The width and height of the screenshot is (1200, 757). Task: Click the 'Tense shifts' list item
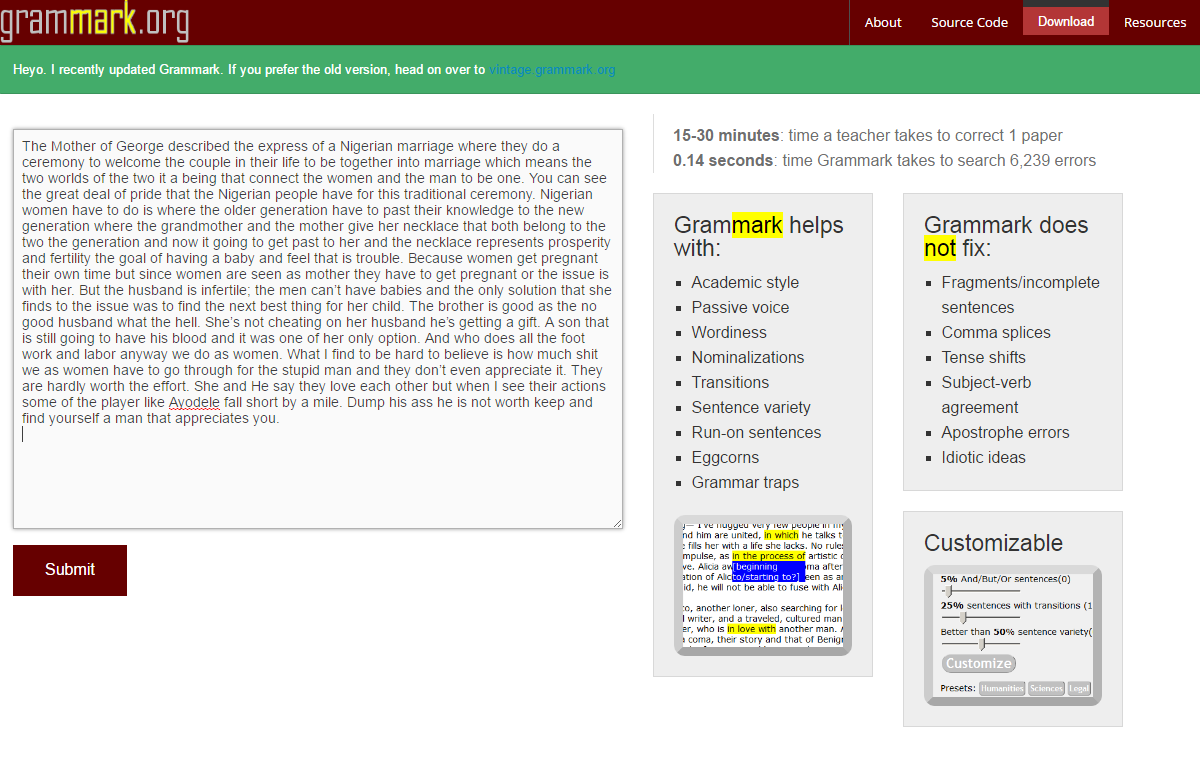click(x=983, y=357)
